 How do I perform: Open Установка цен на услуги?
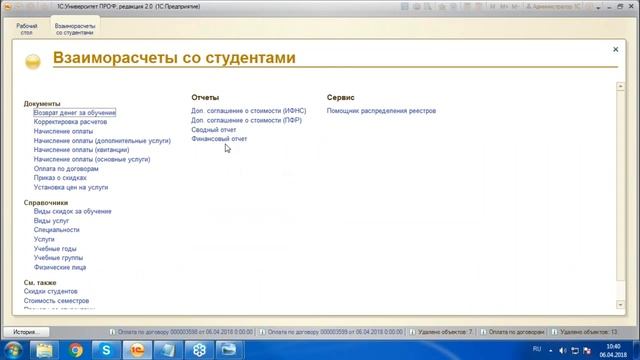coord(71,187)
